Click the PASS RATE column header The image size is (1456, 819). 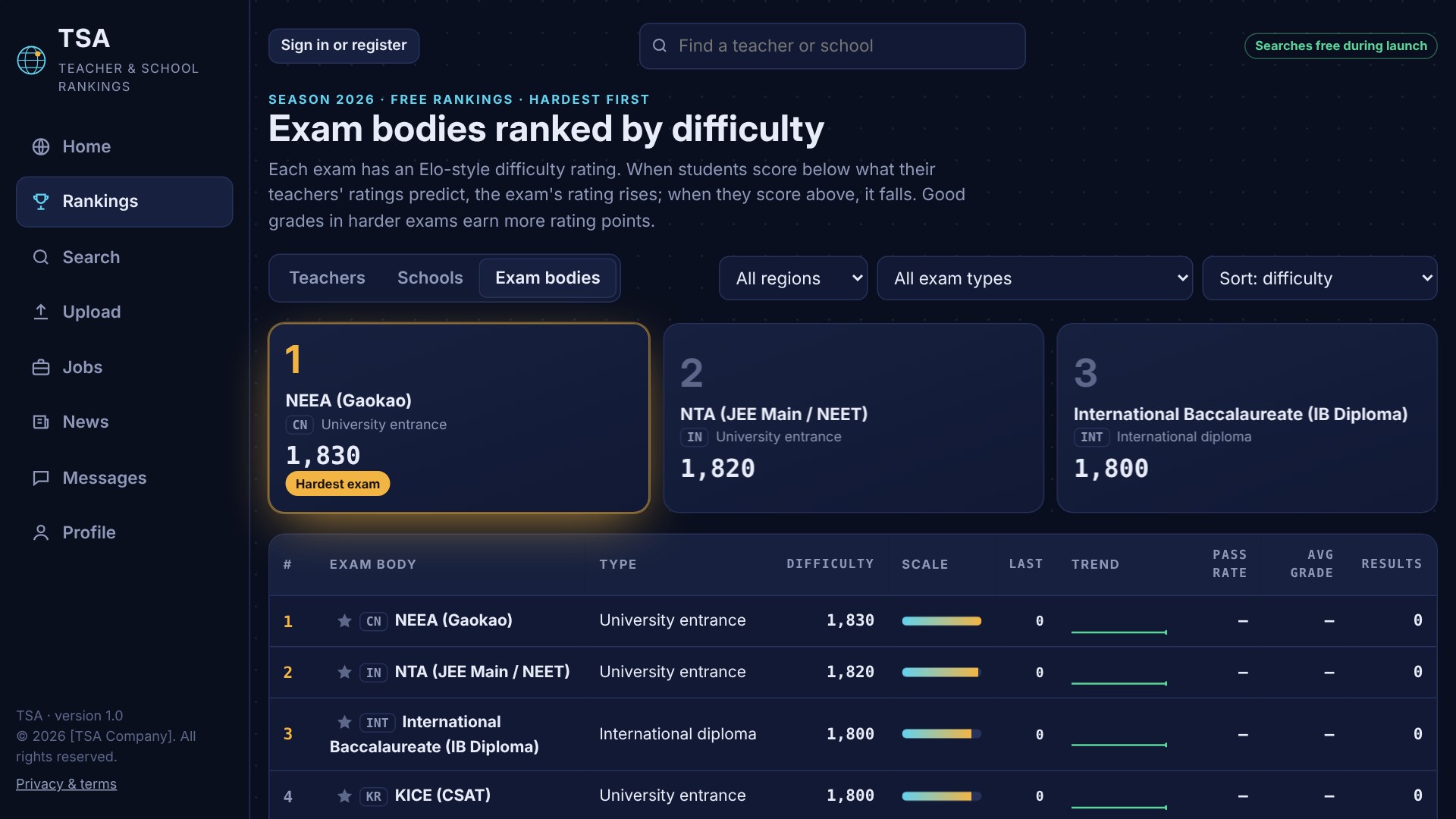pos(1229,564)
